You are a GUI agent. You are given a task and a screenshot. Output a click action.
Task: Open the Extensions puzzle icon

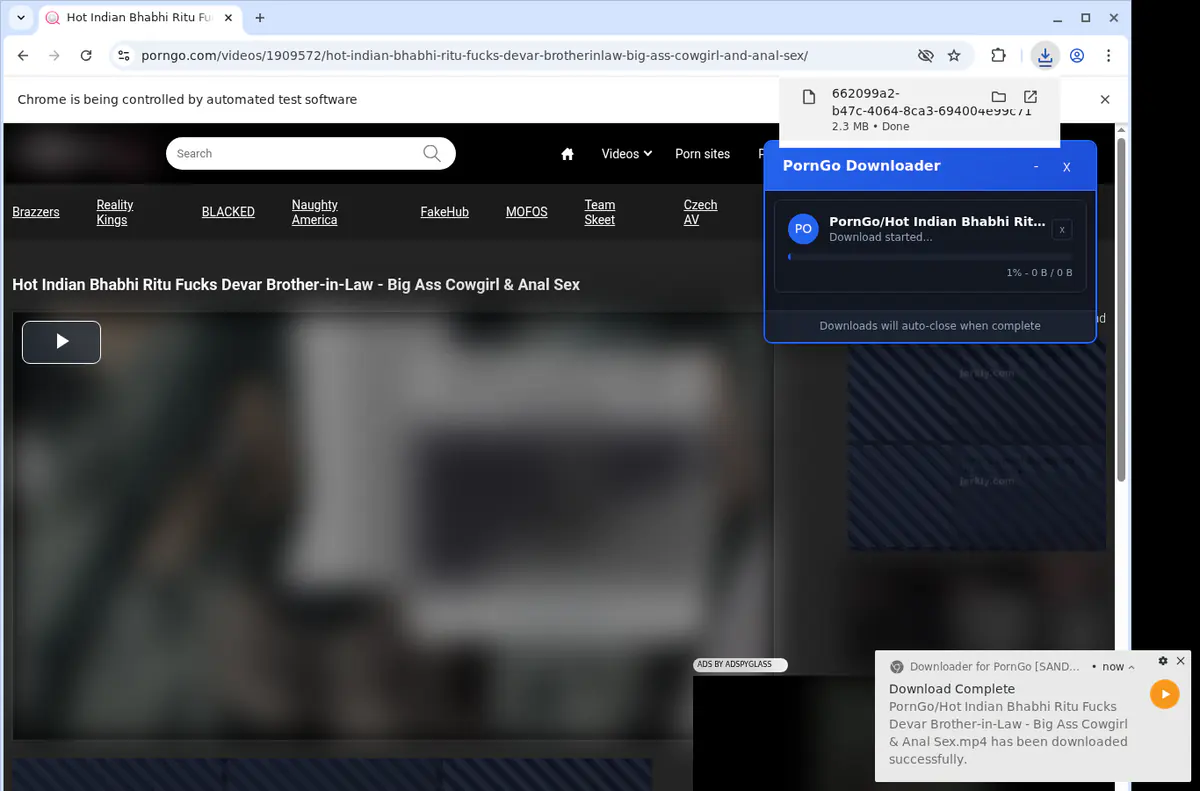998,56
